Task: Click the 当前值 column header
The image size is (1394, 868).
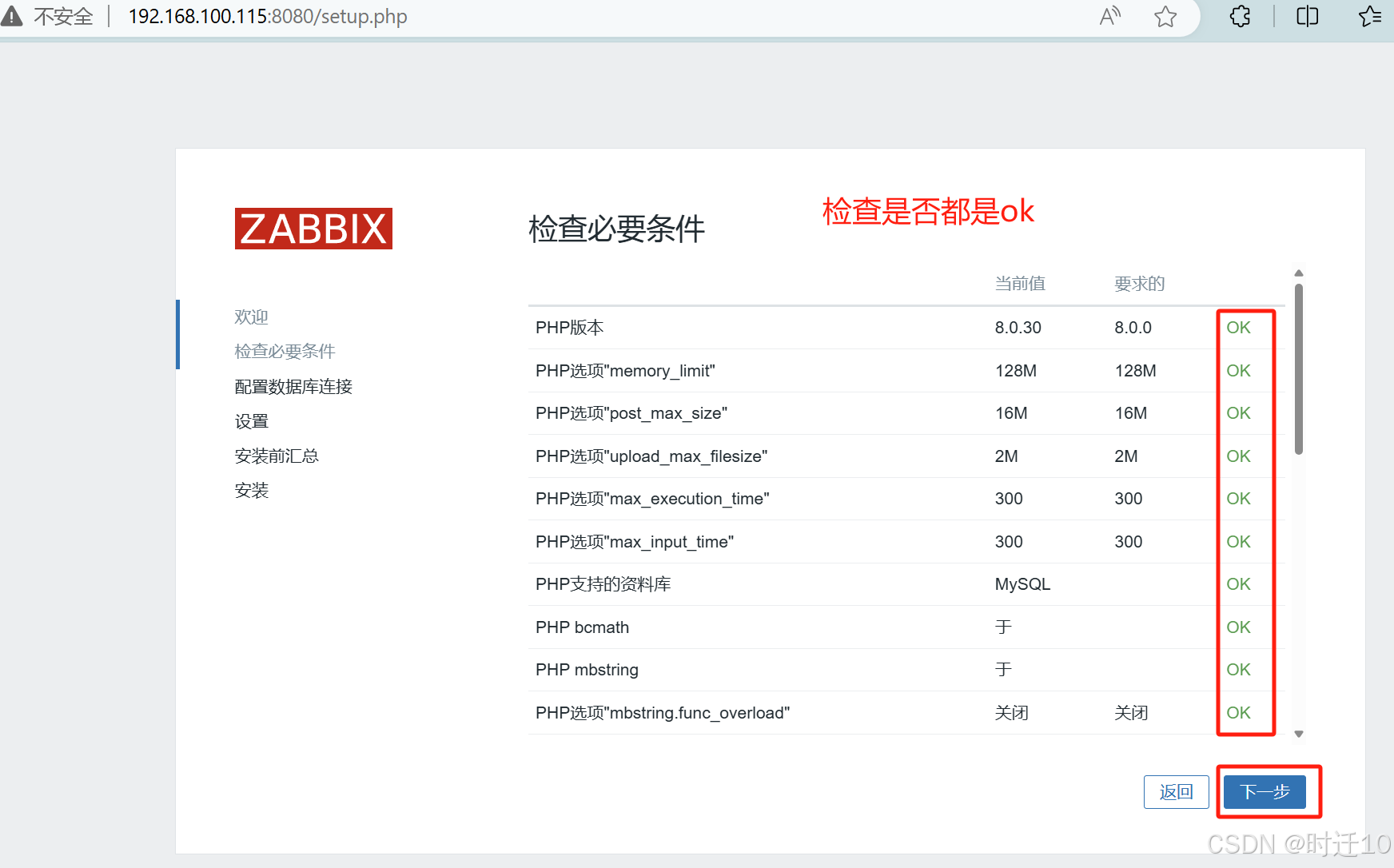Action: click(x=1020, y=284)
